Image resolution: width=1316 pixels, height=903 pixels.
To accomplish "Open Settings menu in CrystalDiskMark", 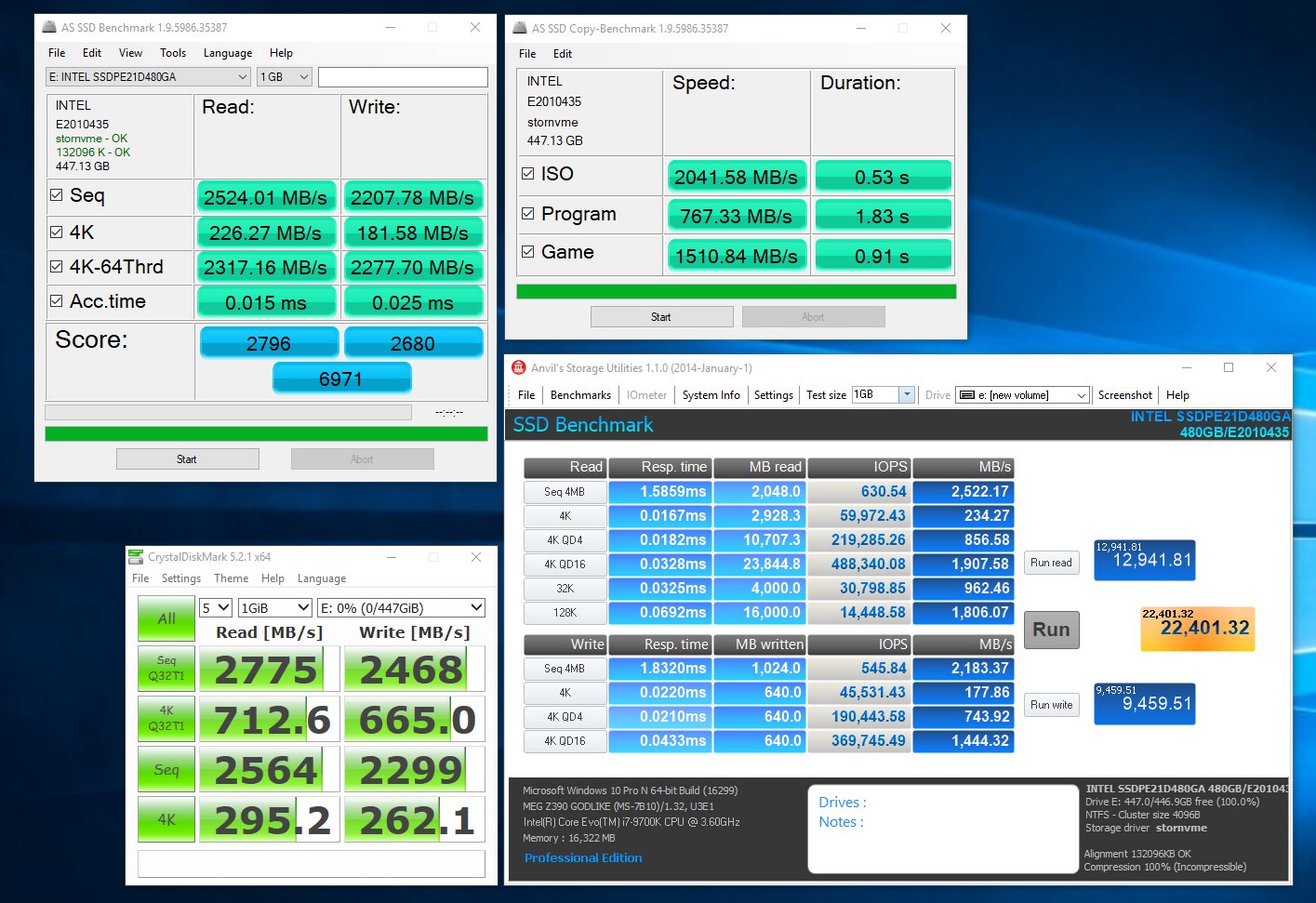I will (181, 578).
